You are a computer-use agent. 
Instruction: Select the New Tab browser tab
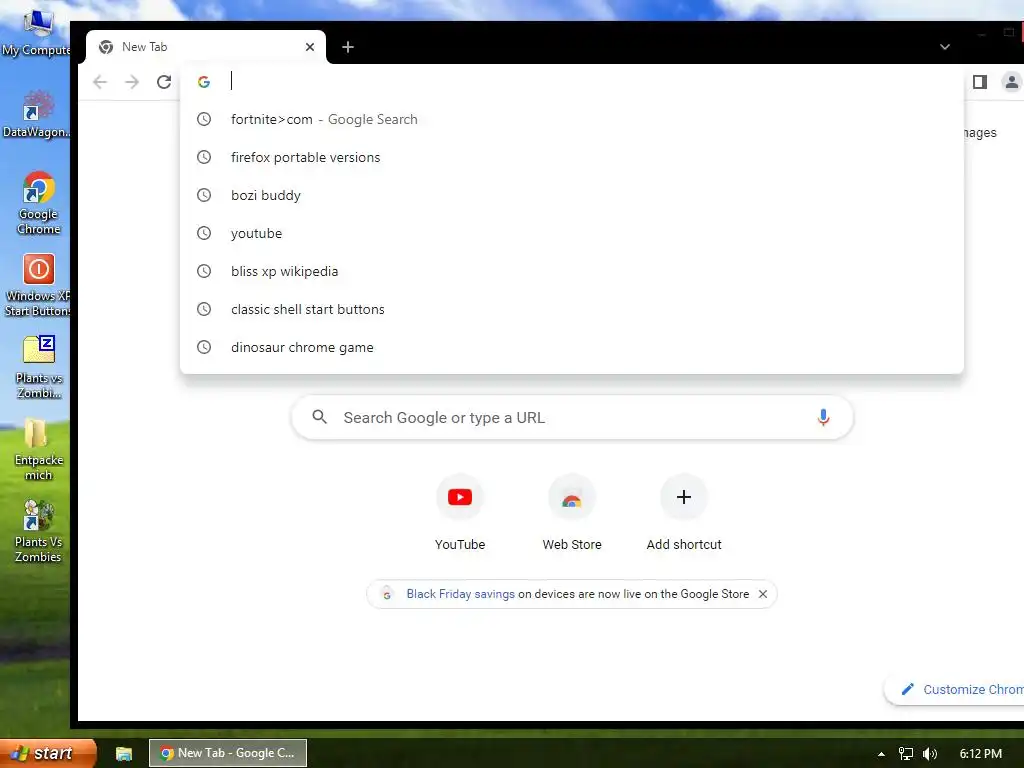[x=206, y=47]
